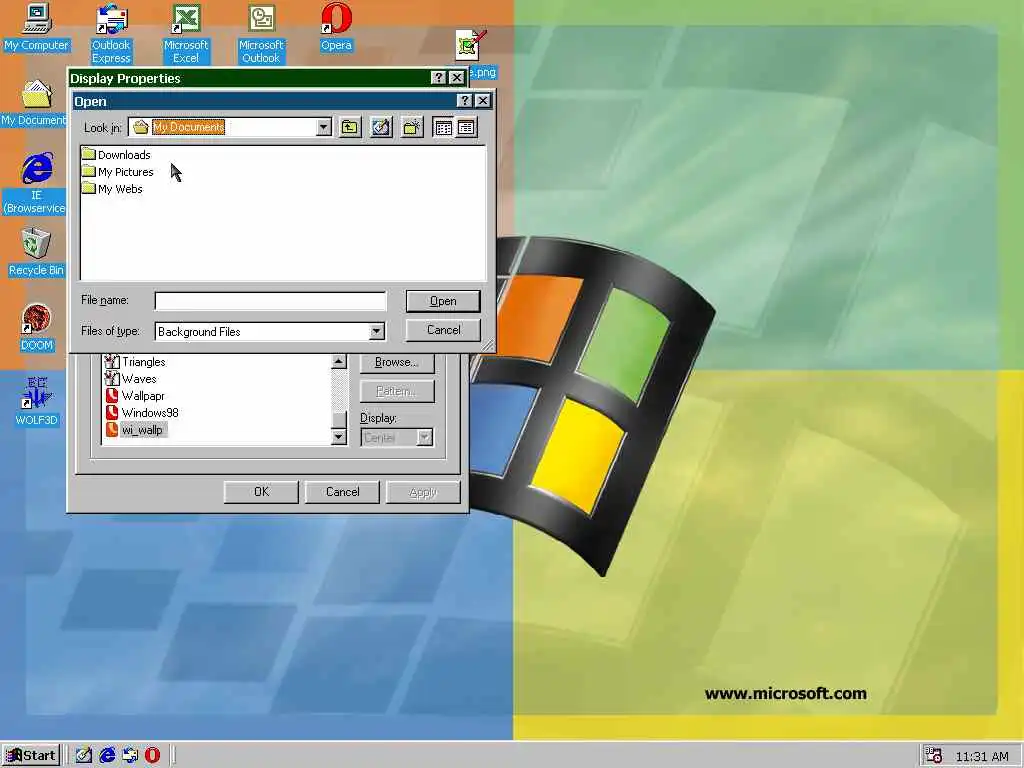Click the File name input field
This screenshot has width=1024, height=768.
[x=270, y=301]
